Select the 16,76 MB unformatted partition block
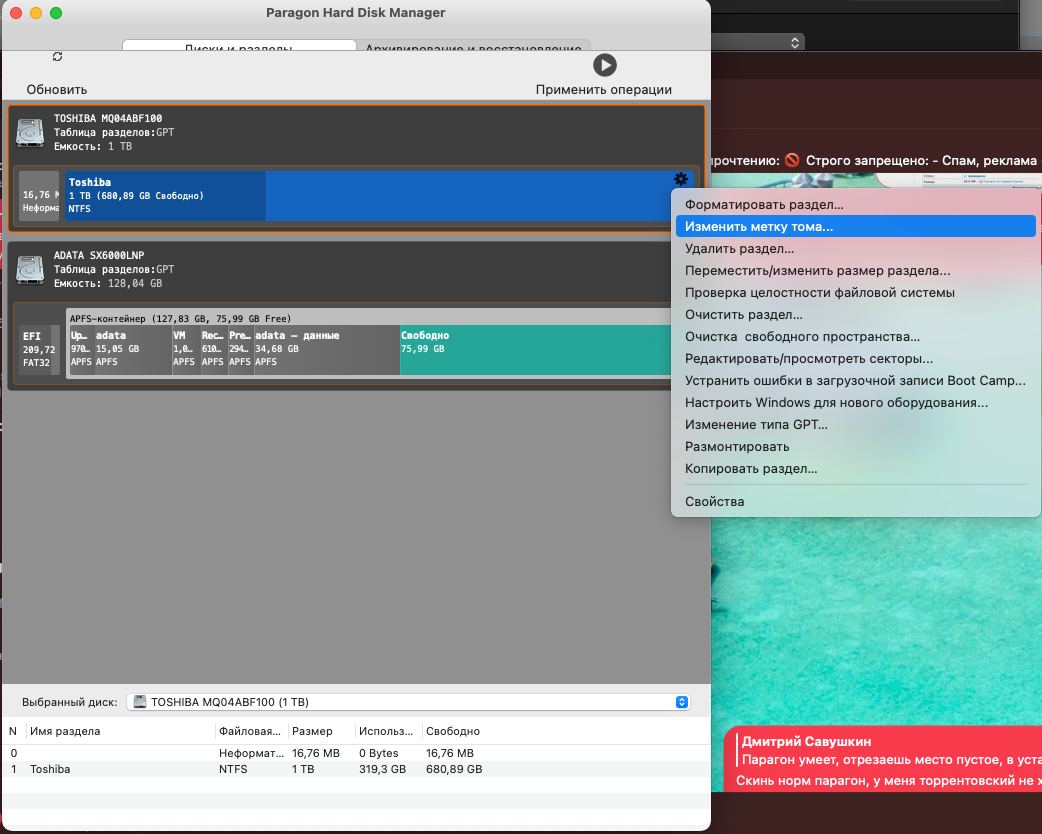 click(x=39, y=196)
